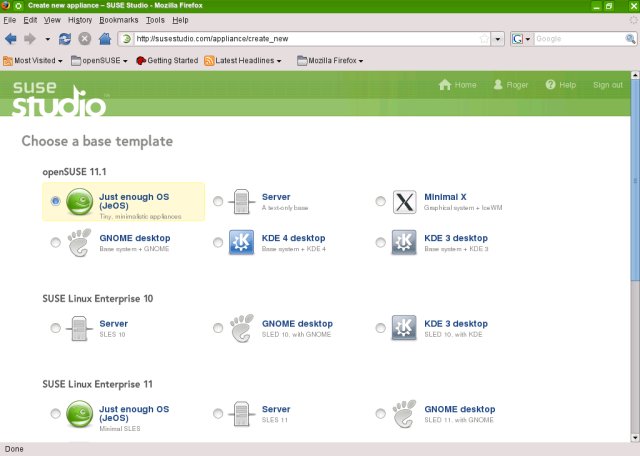Go to the browser Home page icon
640x456 pixels.
[x=105, y=39]
